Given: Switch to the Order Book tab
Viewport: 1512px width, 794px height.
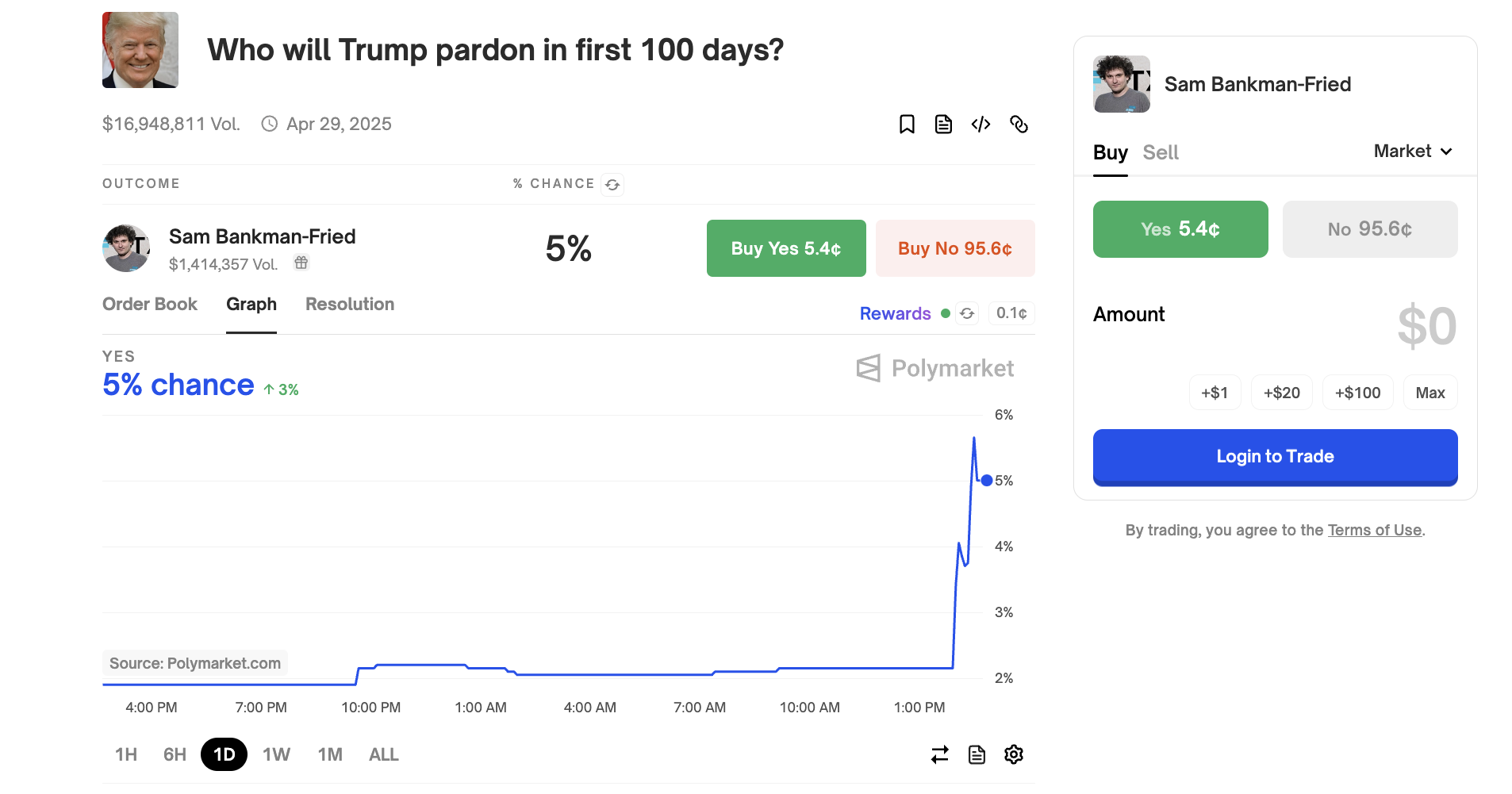Looking at the screenshot, I should coord(149,304).
